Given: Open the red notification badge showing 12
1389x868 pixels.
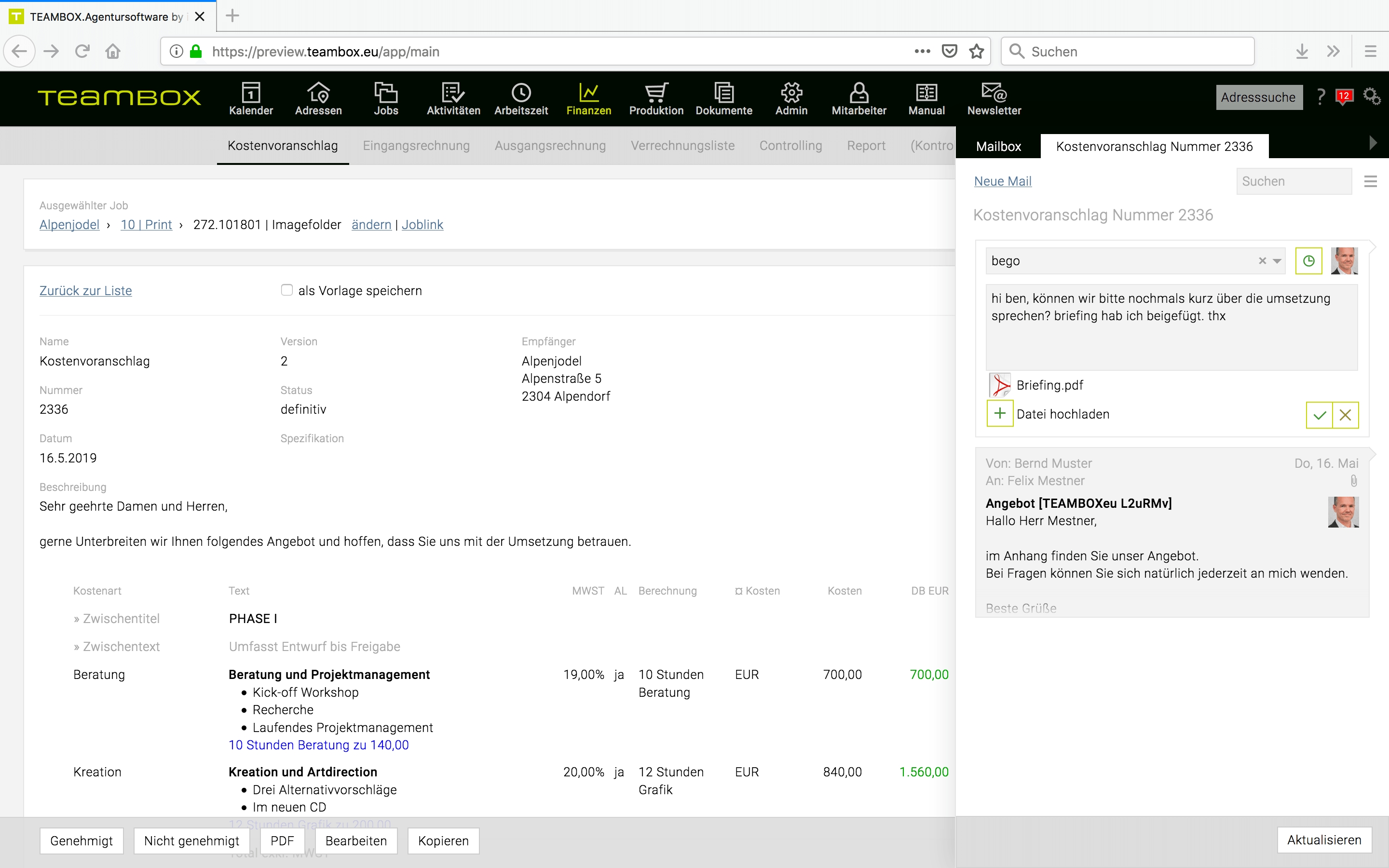Looking at the screenshot, I should coord(1344,96).
